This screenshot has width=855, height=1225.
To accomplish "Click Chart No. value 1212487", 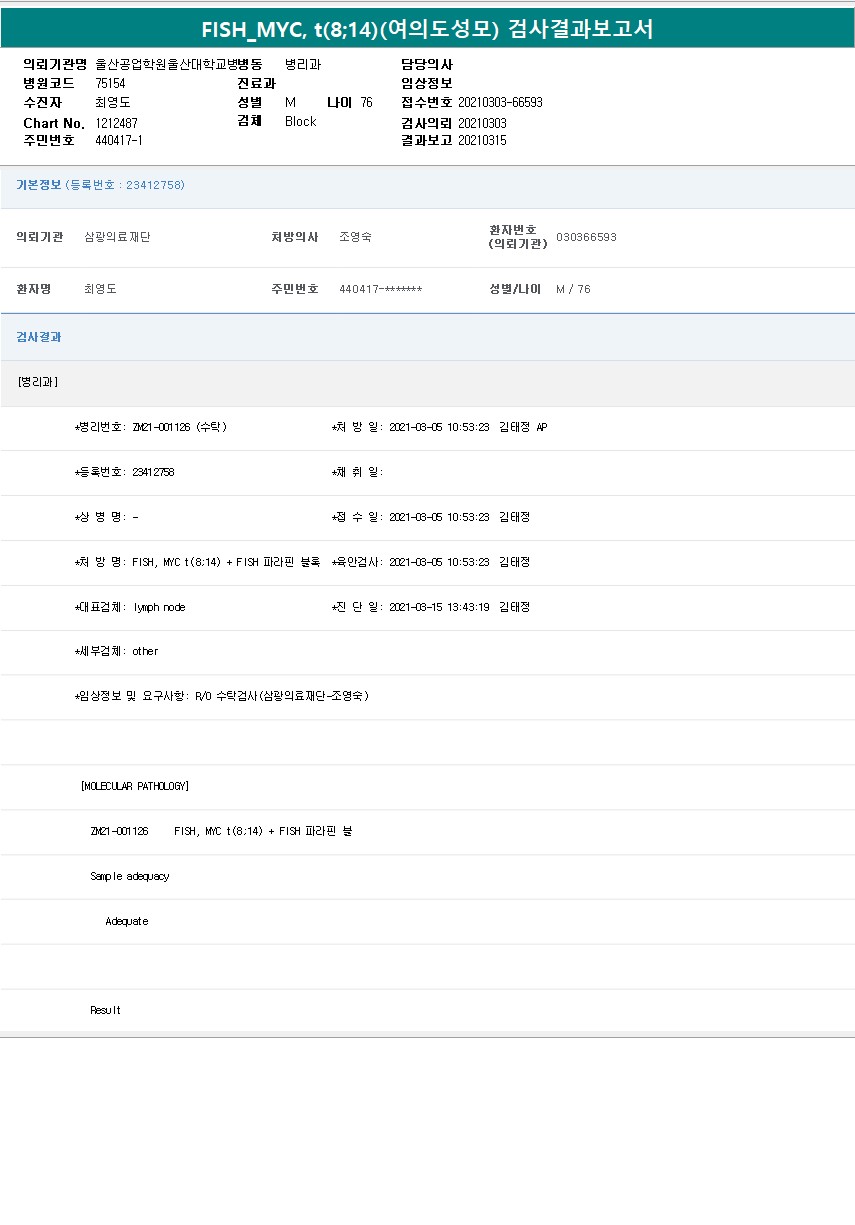I will click(117, 122).
